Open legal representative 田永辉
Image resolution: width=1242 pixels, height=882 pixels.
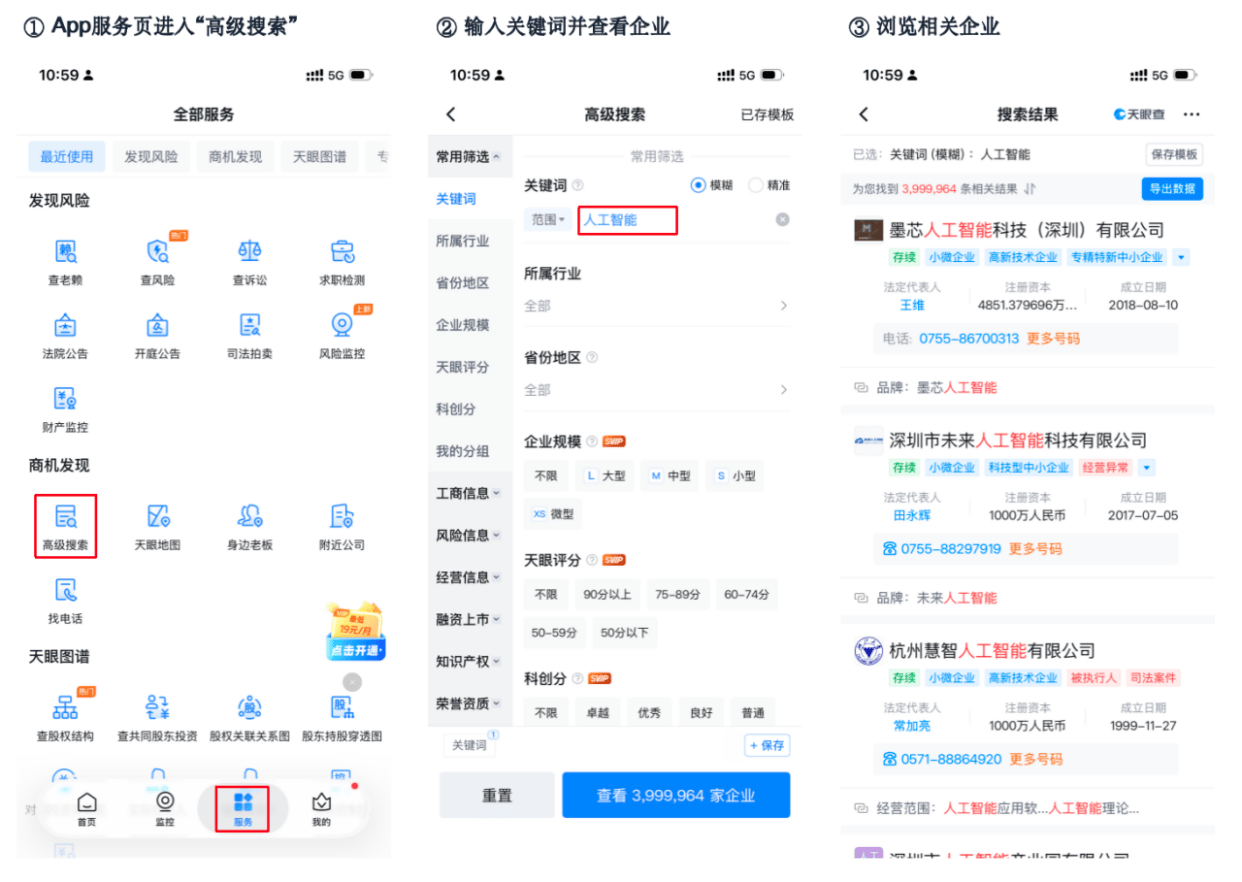click(912, 516)
